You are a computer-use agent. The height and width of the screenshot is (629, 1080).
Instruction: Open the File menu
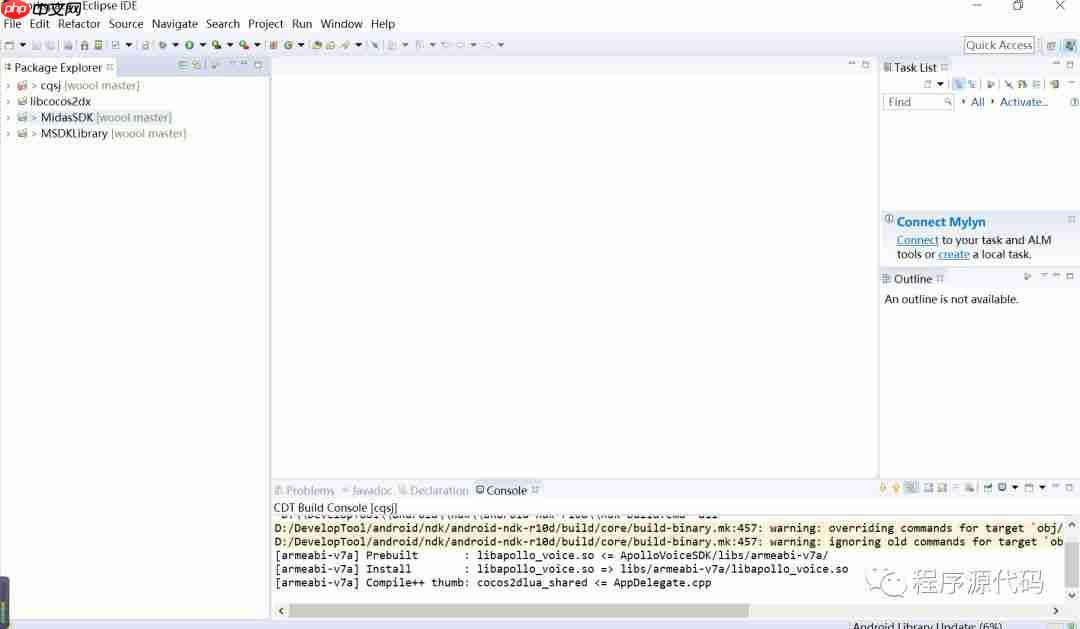tap(12, 24)
